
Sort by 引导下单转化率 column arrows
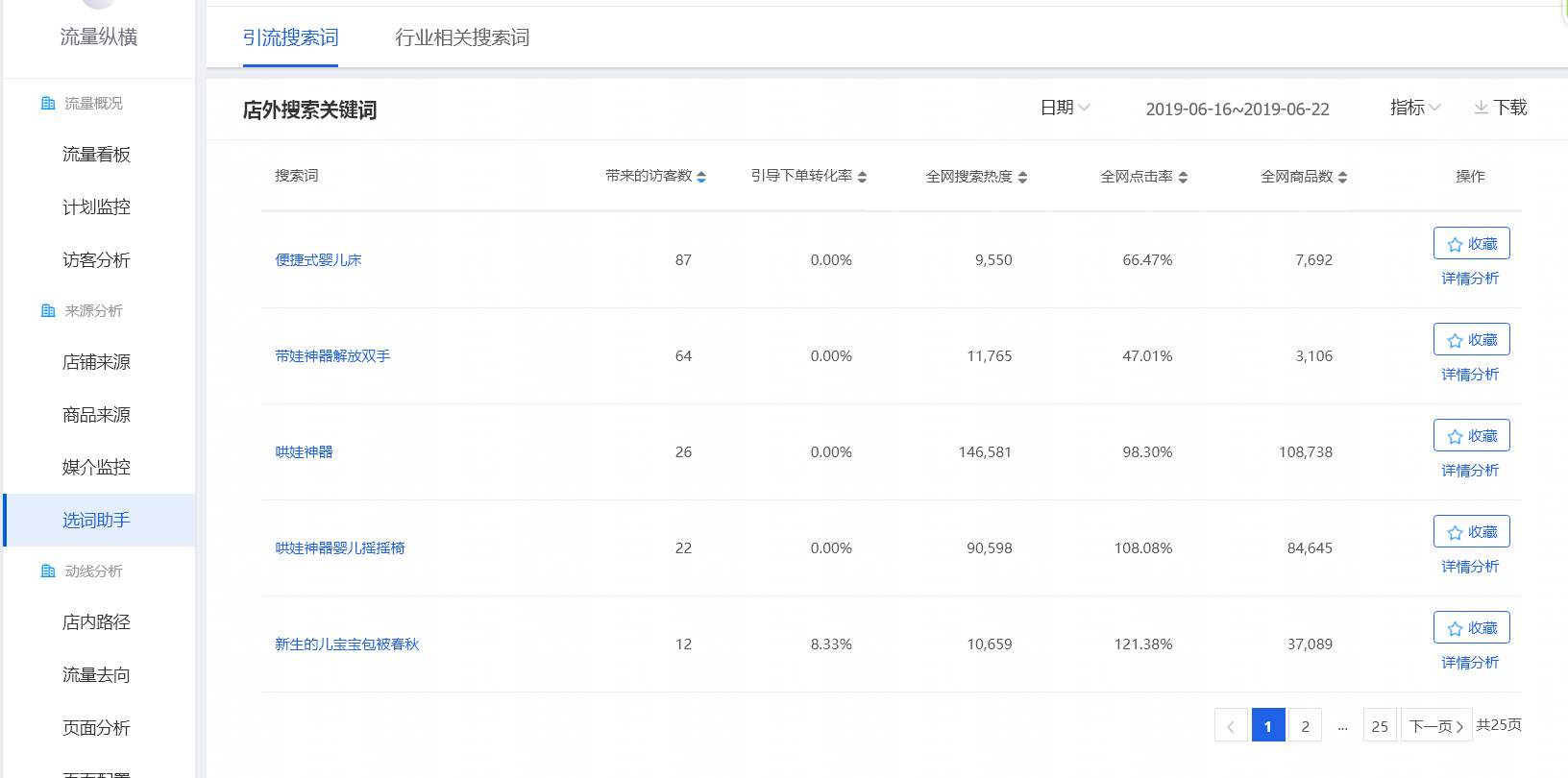click(x=862, y=177)
